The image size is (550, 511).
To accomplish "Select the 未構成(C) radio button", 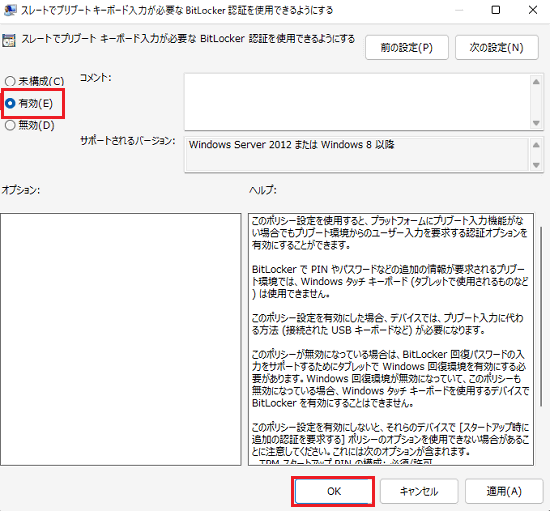I will pyautogui.click(x=11, y=81).
